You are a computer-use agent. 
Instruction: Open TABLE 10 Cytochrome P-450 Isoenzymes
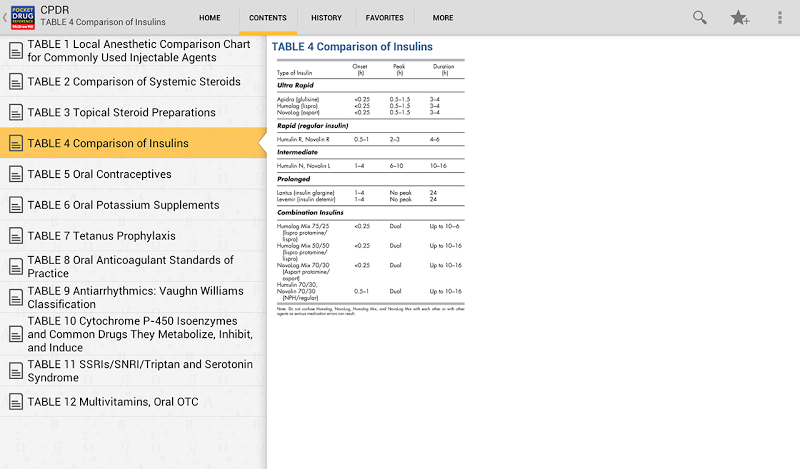pos(133,334)
